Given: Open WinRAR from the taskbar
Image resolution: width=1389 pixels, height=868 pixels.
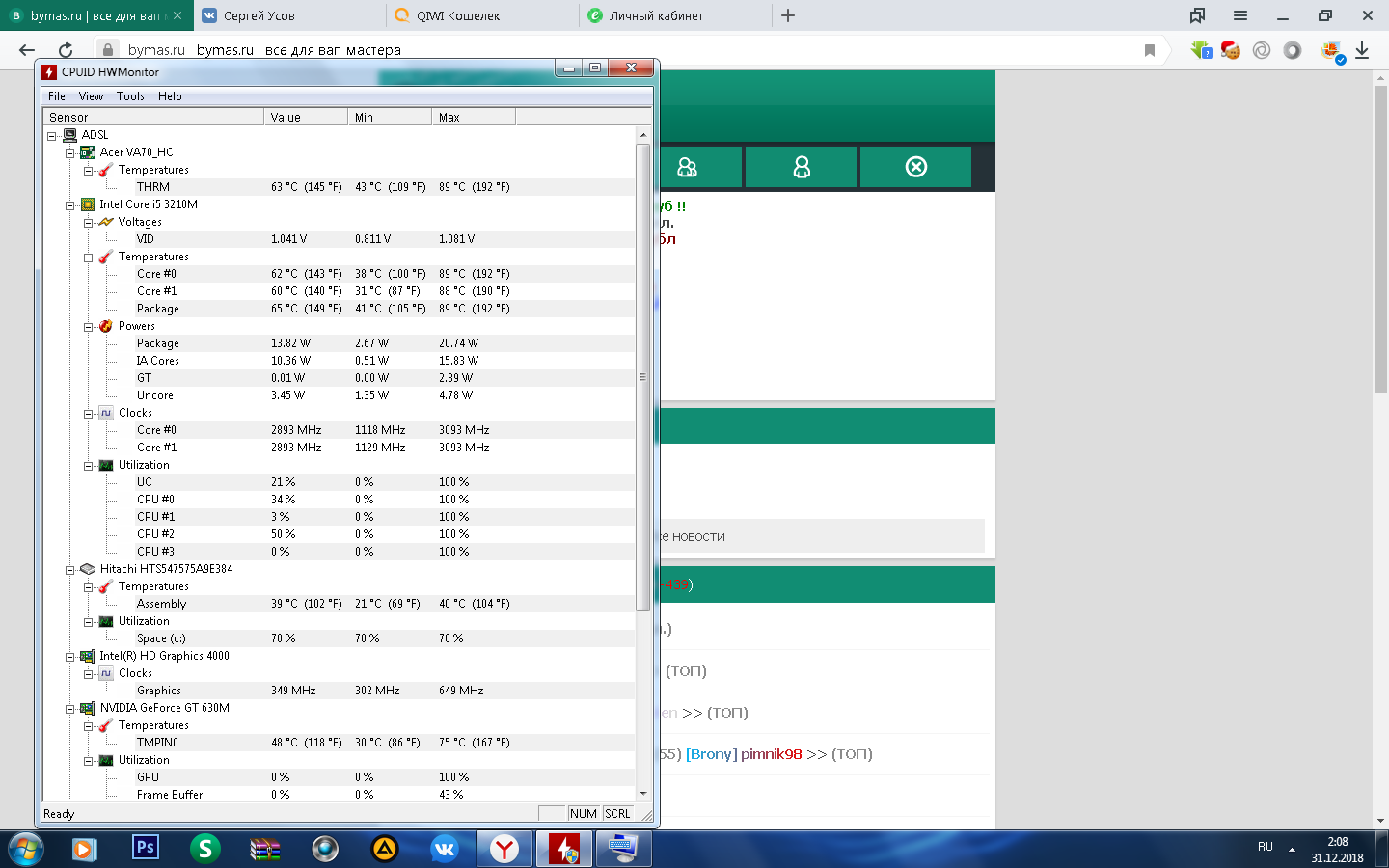Looking at the screenshot, I should tap(265, 849).
